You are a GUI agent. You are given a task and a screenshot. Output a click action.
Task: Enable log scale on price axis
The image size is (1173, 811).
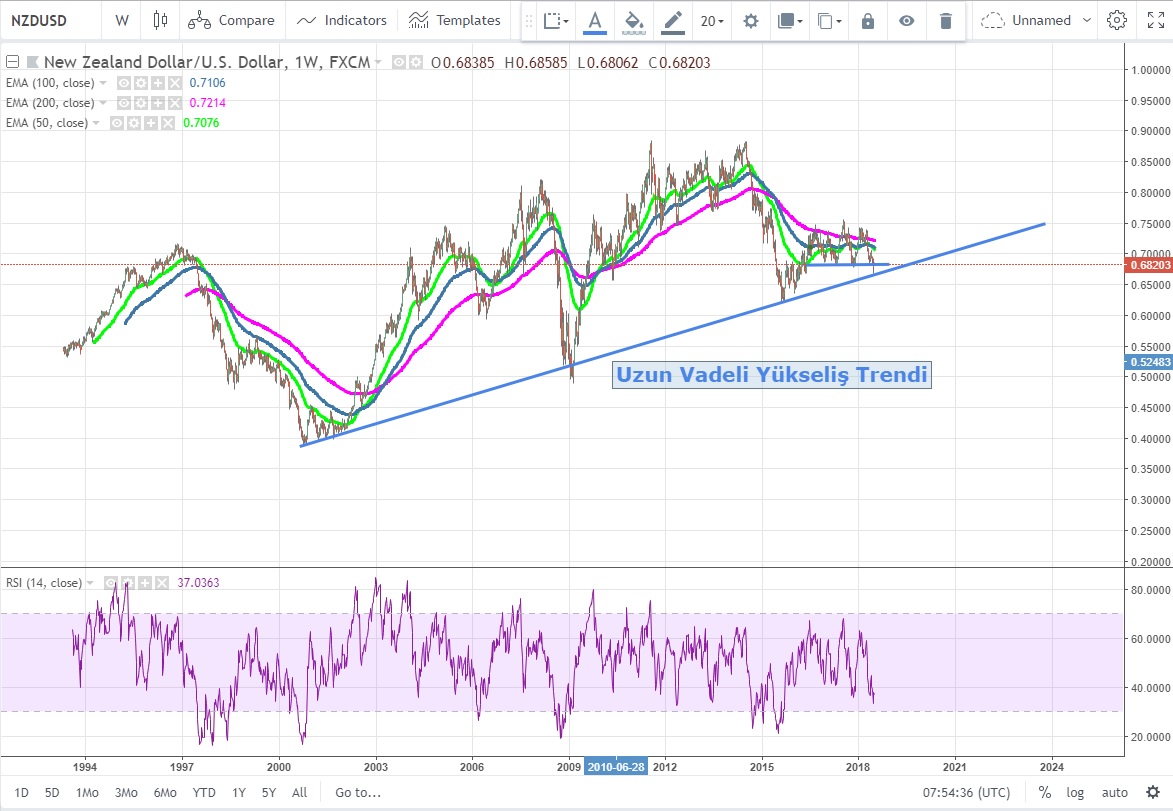click(1075, 793)
